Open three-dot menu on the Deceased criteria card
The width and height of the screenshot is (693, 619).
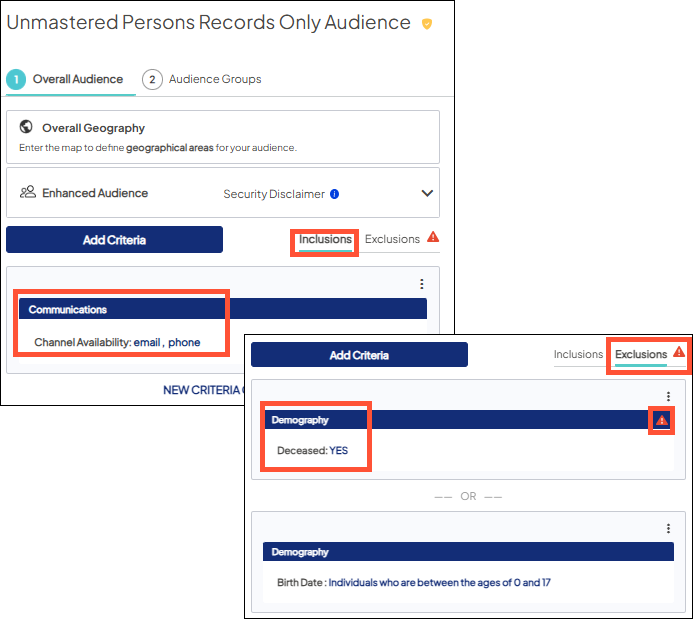point(668,396)
